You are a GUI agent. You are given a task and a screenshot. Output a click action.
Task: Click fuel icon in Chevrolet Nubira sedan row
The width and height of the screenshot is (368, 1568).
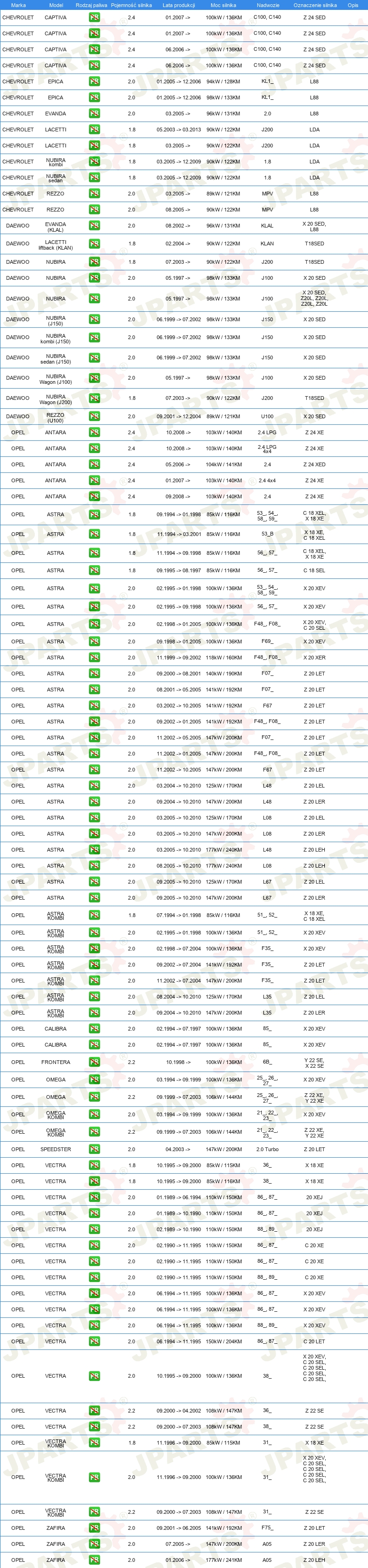click(x=94, y=177)
